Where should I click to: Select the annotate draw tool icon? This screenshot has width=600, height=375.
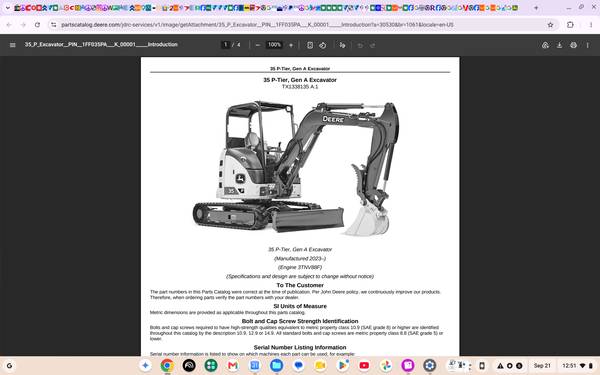tap(342, 45)
